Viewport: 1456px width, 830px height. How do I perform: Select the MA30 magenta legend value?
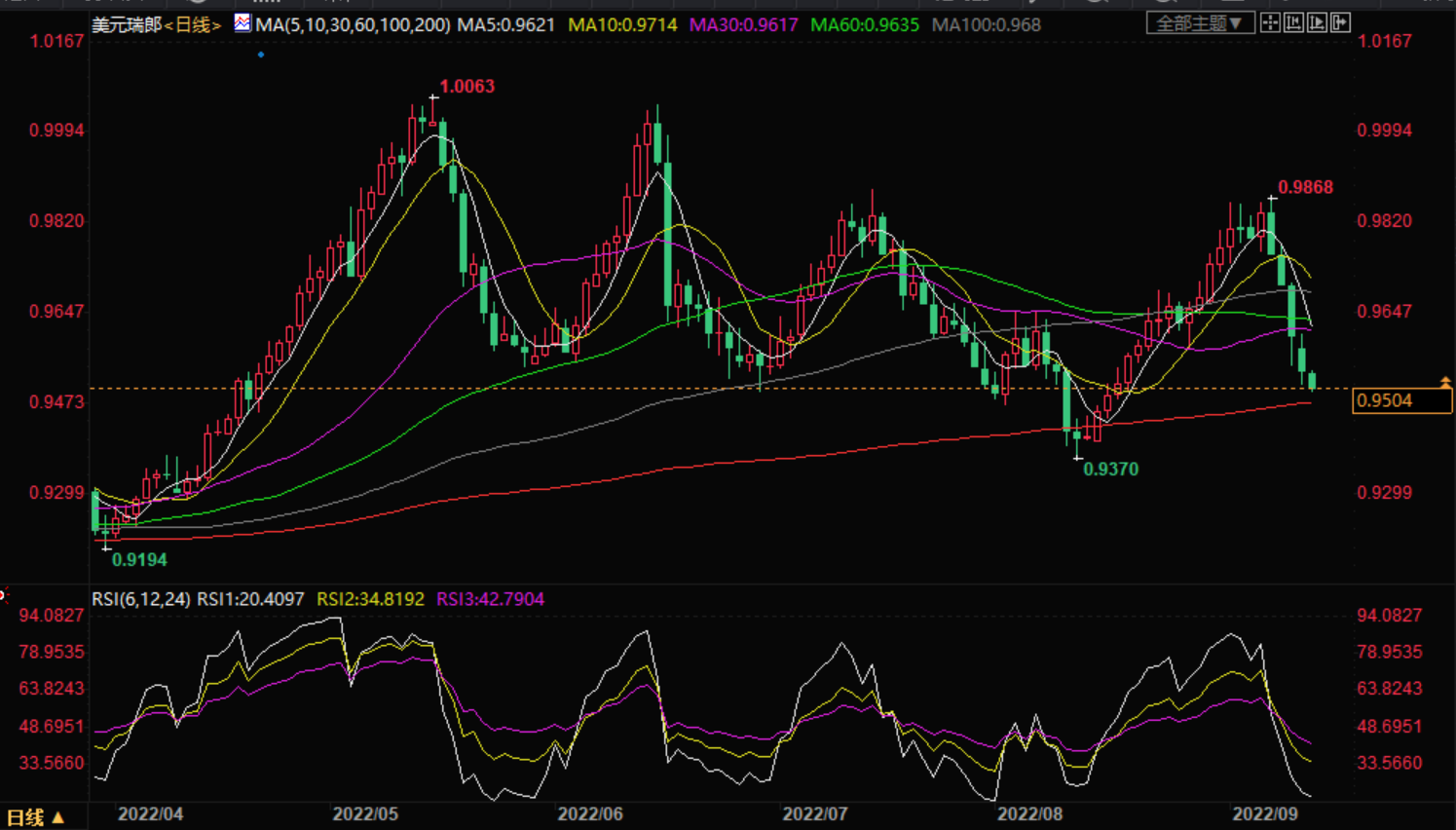pos(743,24)
